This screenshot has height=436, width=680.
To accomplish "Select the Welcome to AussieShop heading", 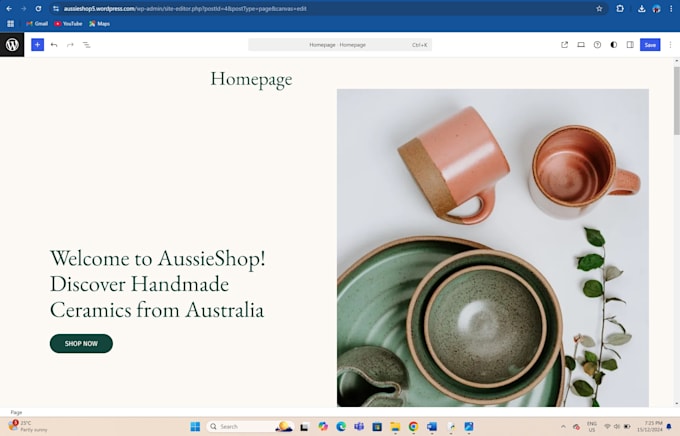I will (157, 284).
